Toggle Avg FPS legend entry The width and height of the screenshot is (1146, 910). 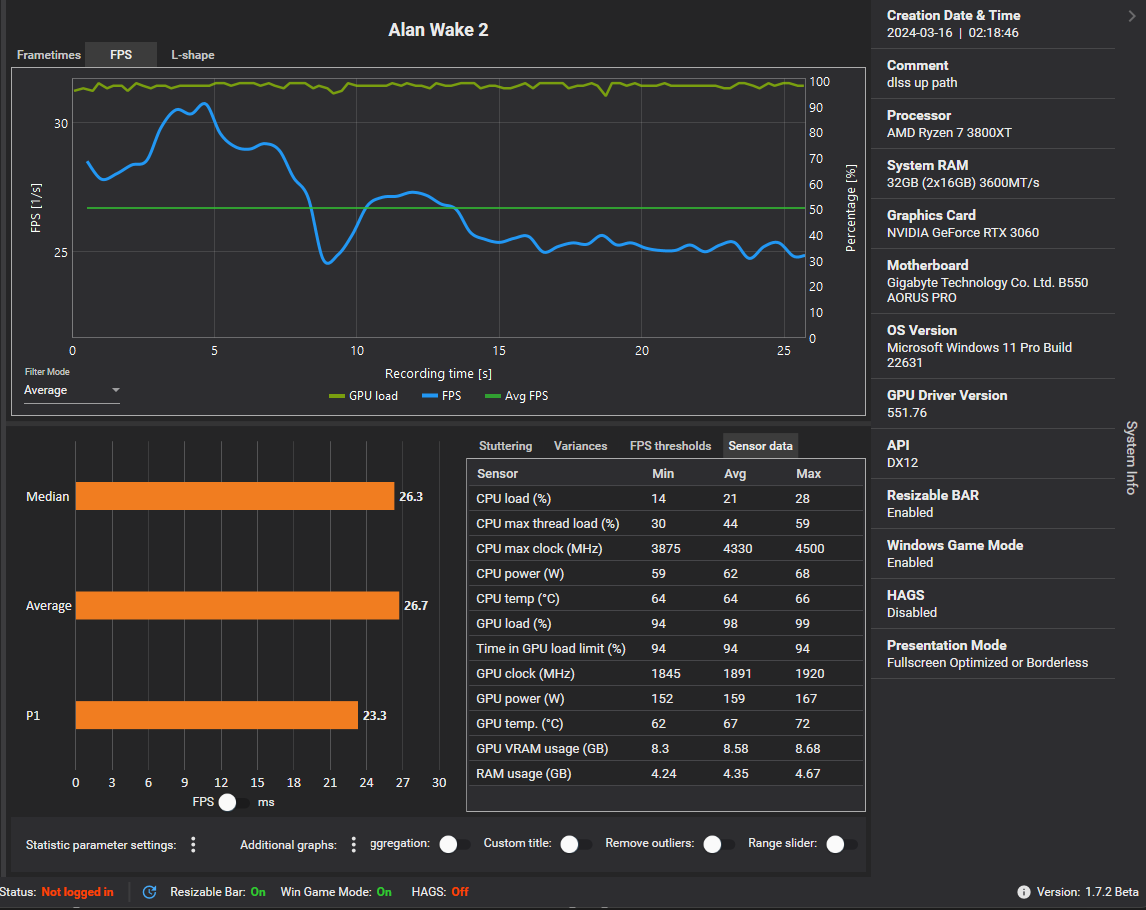(516, 395)
